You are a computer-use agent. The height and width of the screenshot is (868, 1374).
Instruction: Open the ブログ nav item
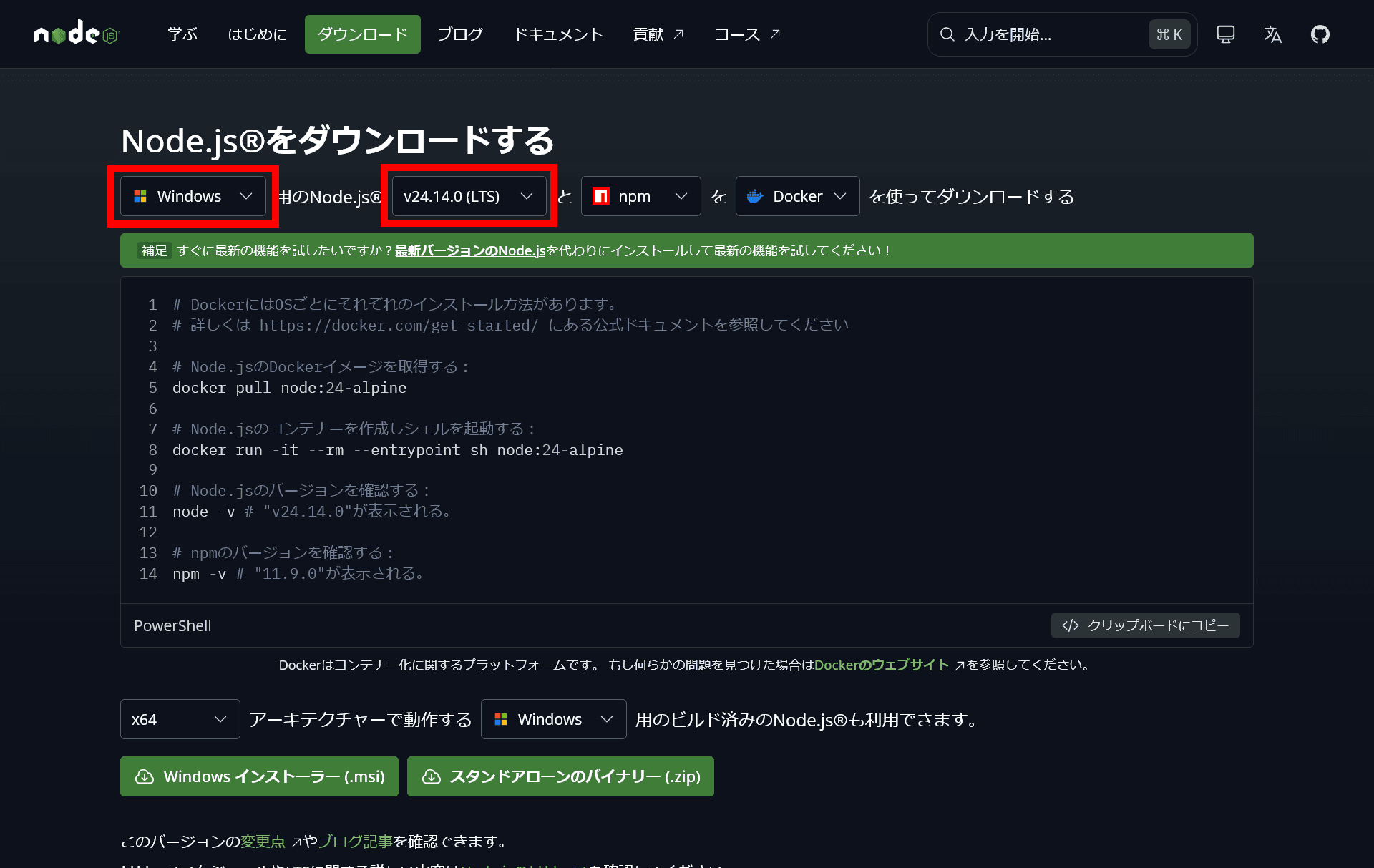click(460, 34)
